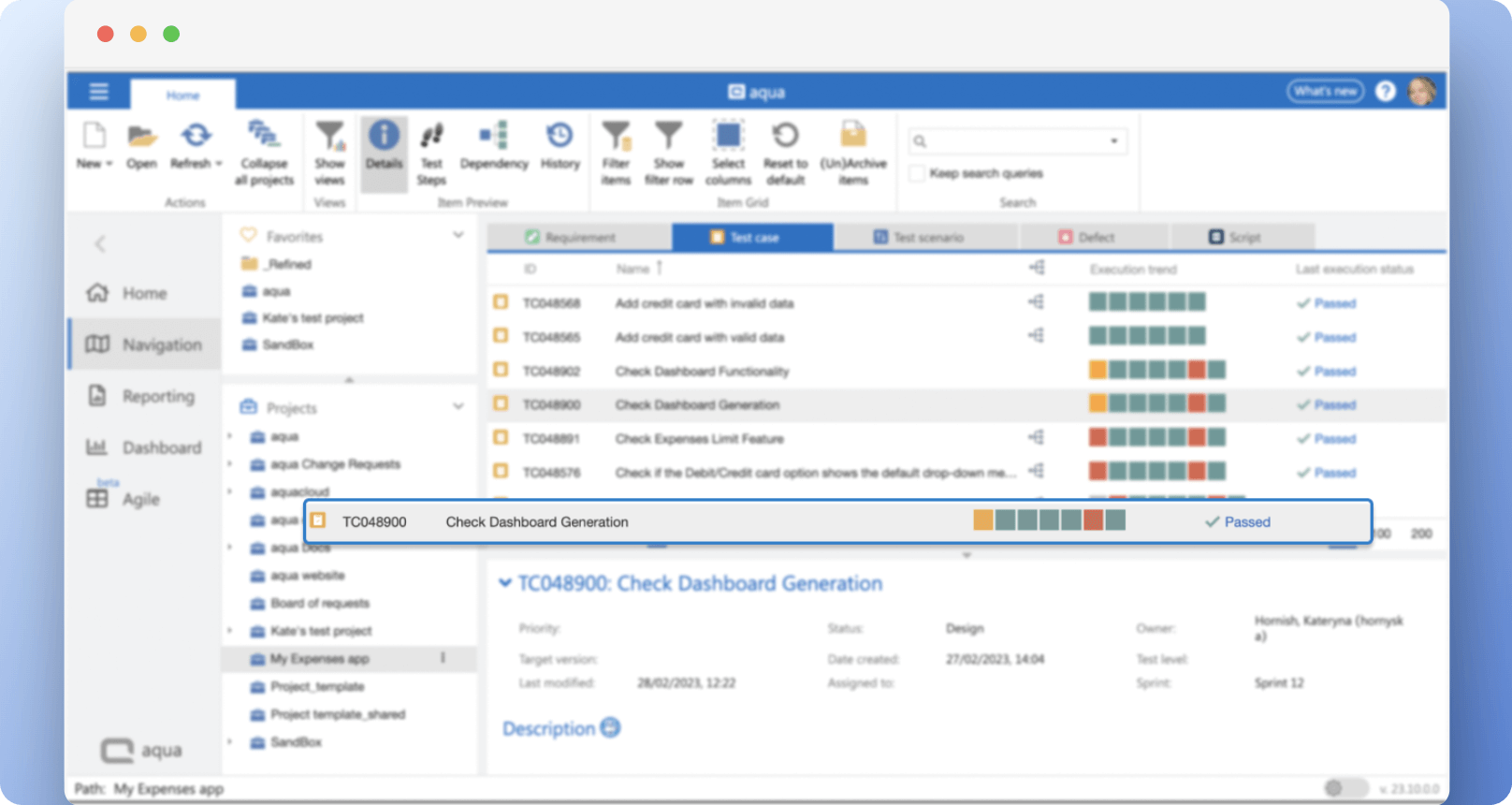Click the (Un)Archive items icon

coord(852,135)
